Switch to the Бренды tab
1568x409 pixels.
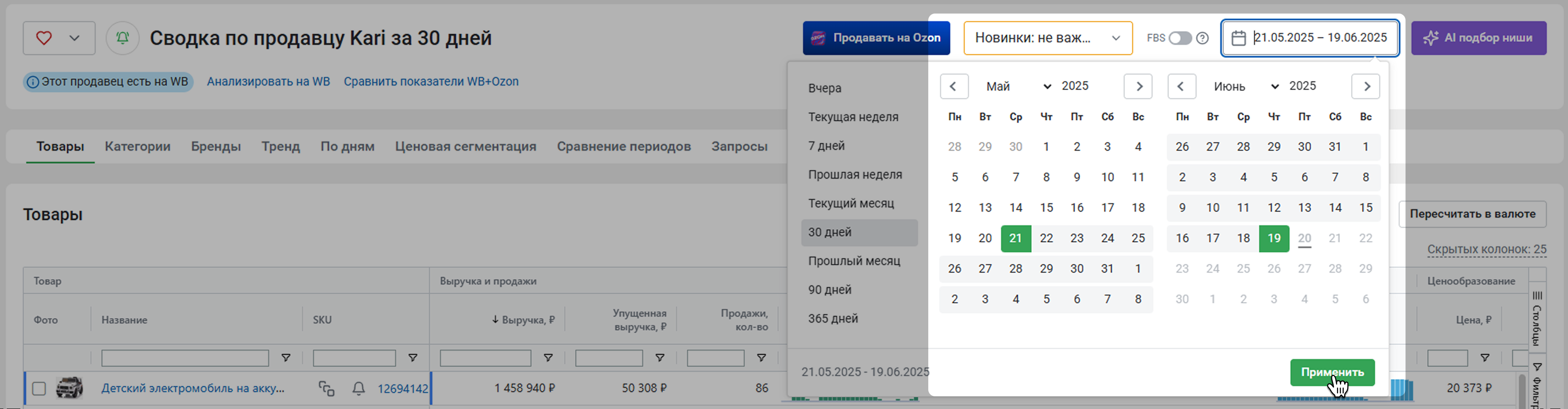[x=216, y=146]
